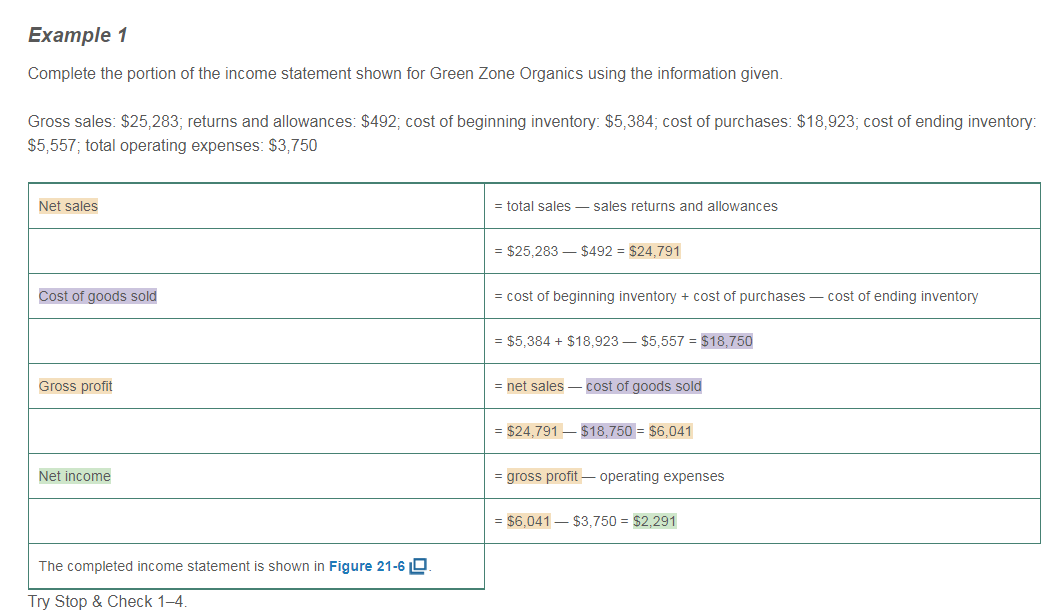The width and height of the screenshot is (1057, 616).
Task: Click the Example 1 heading
Action: 77,35
